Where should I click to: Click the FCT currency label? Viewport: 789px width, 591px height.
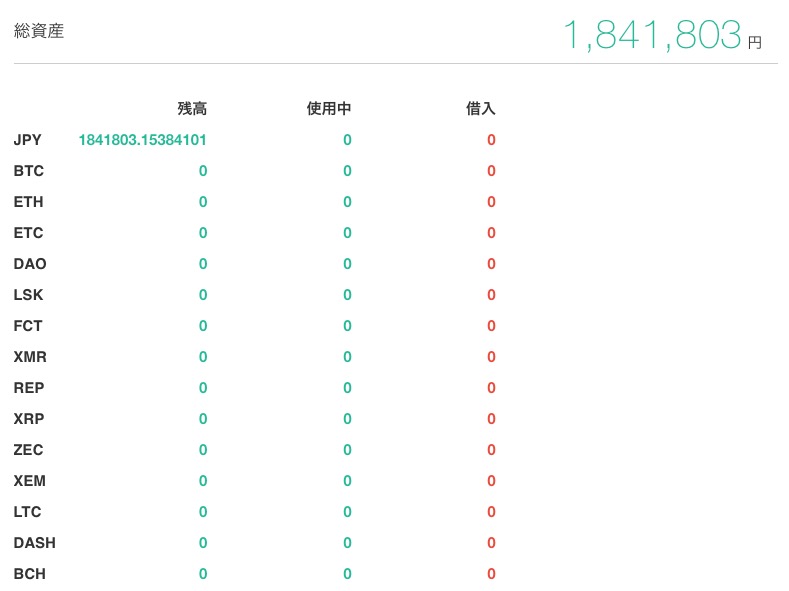(28, 326)
